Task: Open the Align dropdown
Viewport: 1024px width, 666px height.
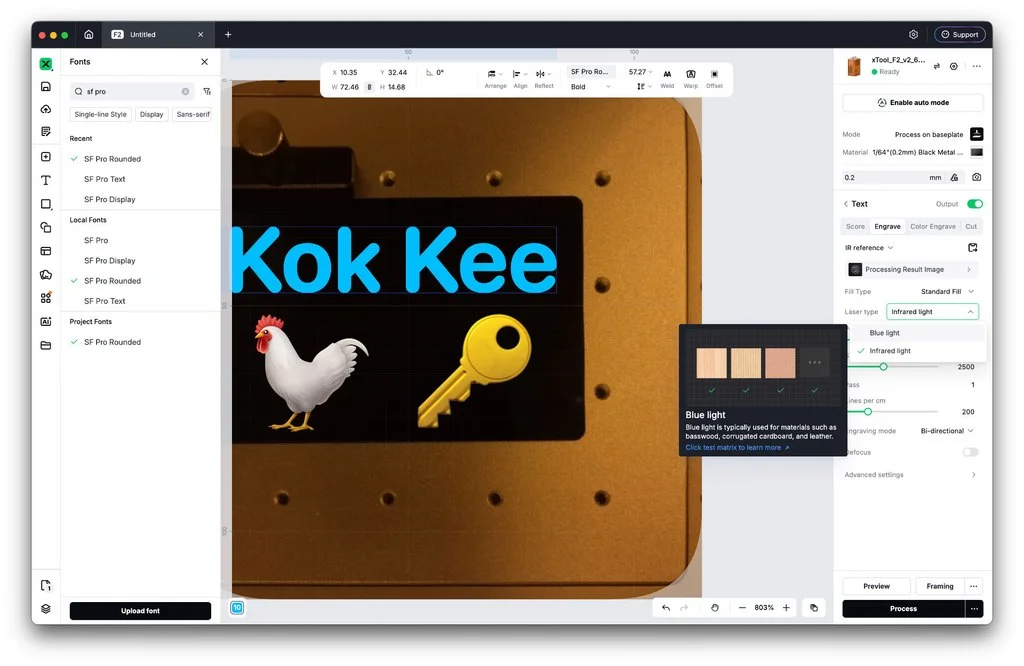Action: coord(520,79)
